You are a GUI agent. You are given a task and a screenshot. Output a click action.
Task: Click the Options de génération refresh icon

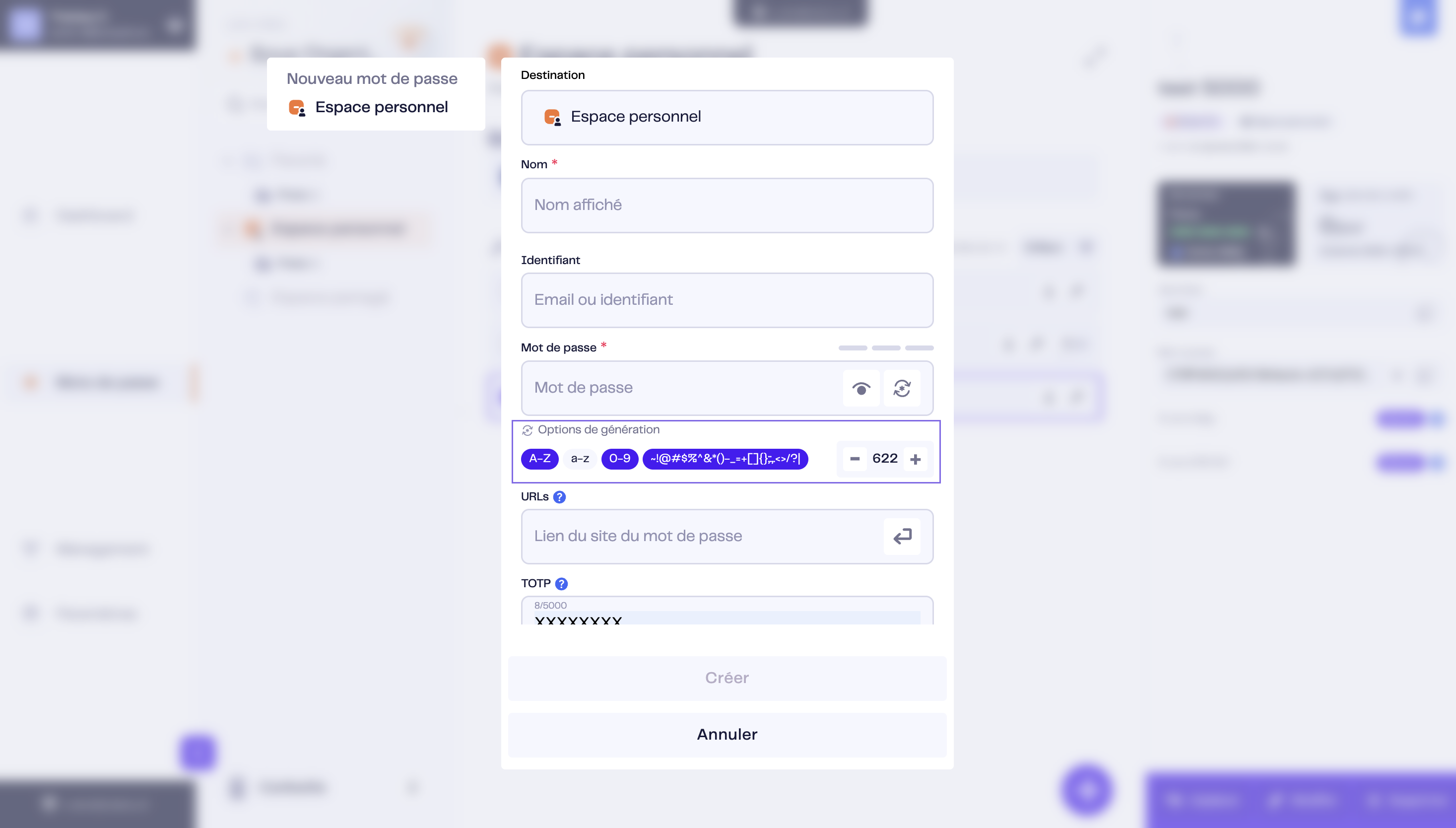click(x=527, y=430)
